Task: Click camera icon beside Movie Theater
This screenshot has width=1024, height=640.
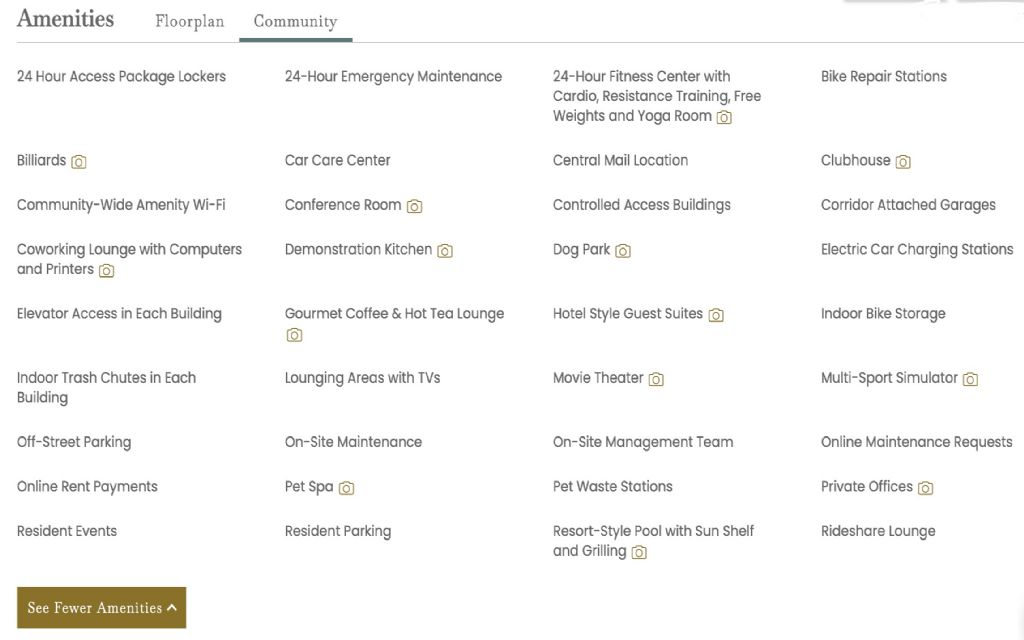Action: (x=656, y=379)
